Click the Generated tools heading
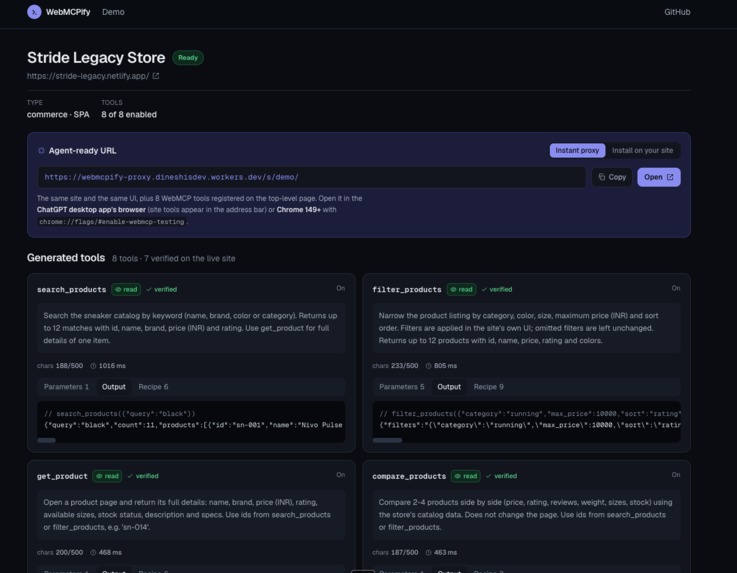This screenshot has height=573, width=737. (66, 258)
